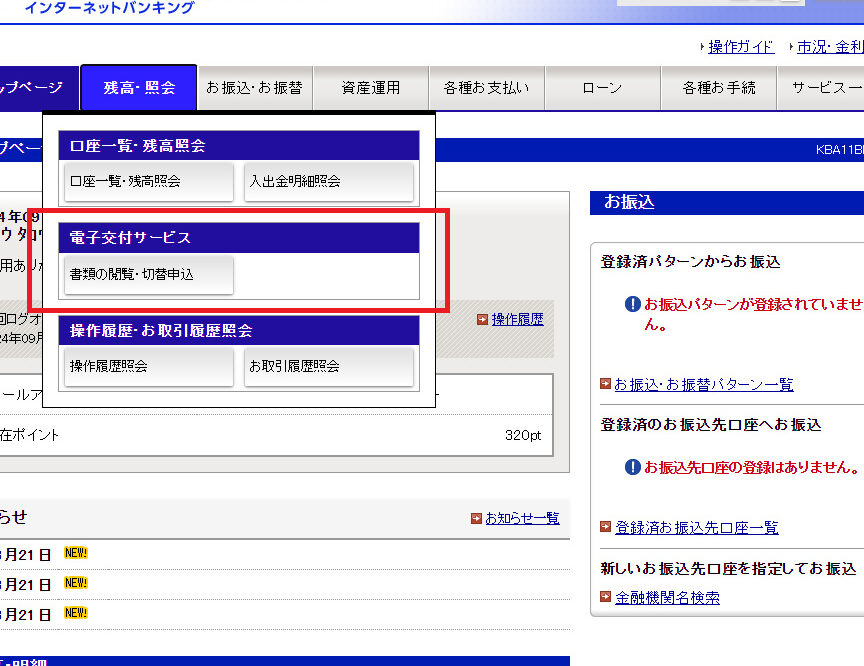
Task: Choose 口座一覧・残高照会 button in the dropdown
Action: [x=148, y=182]
